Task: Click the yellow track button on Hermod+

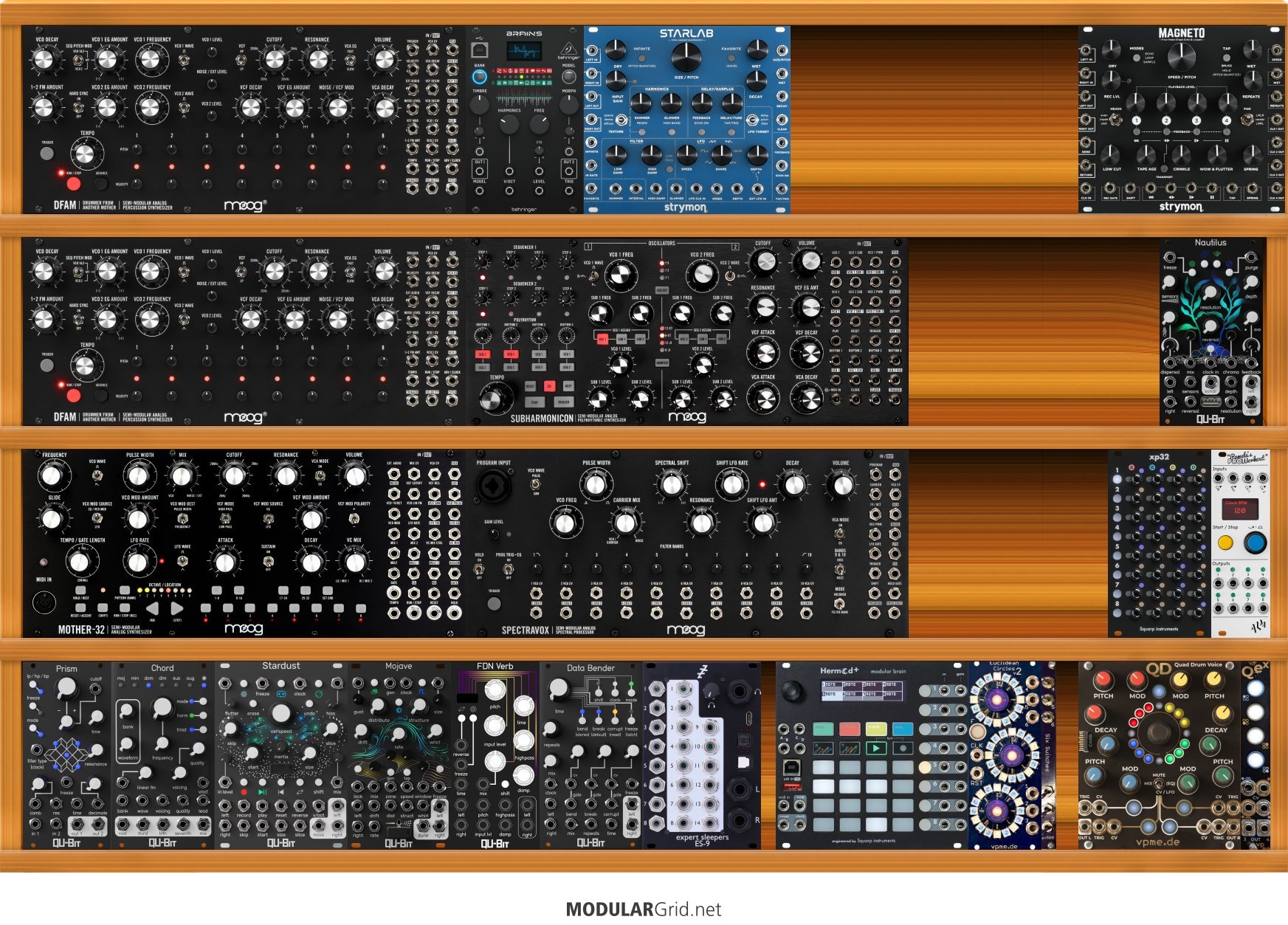Action: [x=876, y=729]
